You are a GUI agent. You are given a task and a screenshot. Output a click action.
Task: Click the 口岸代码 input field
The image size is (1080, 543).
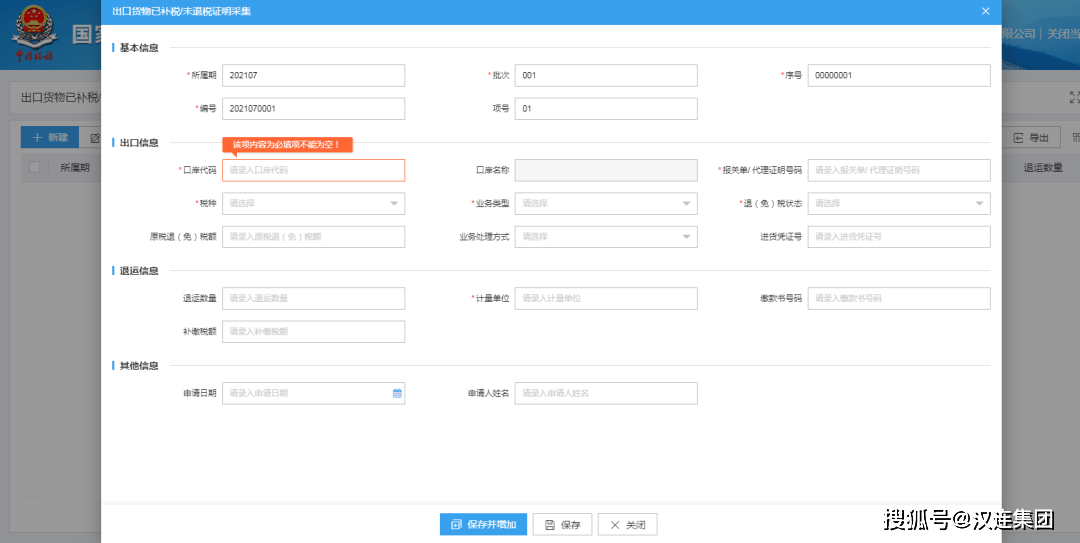tap(313, 170)
